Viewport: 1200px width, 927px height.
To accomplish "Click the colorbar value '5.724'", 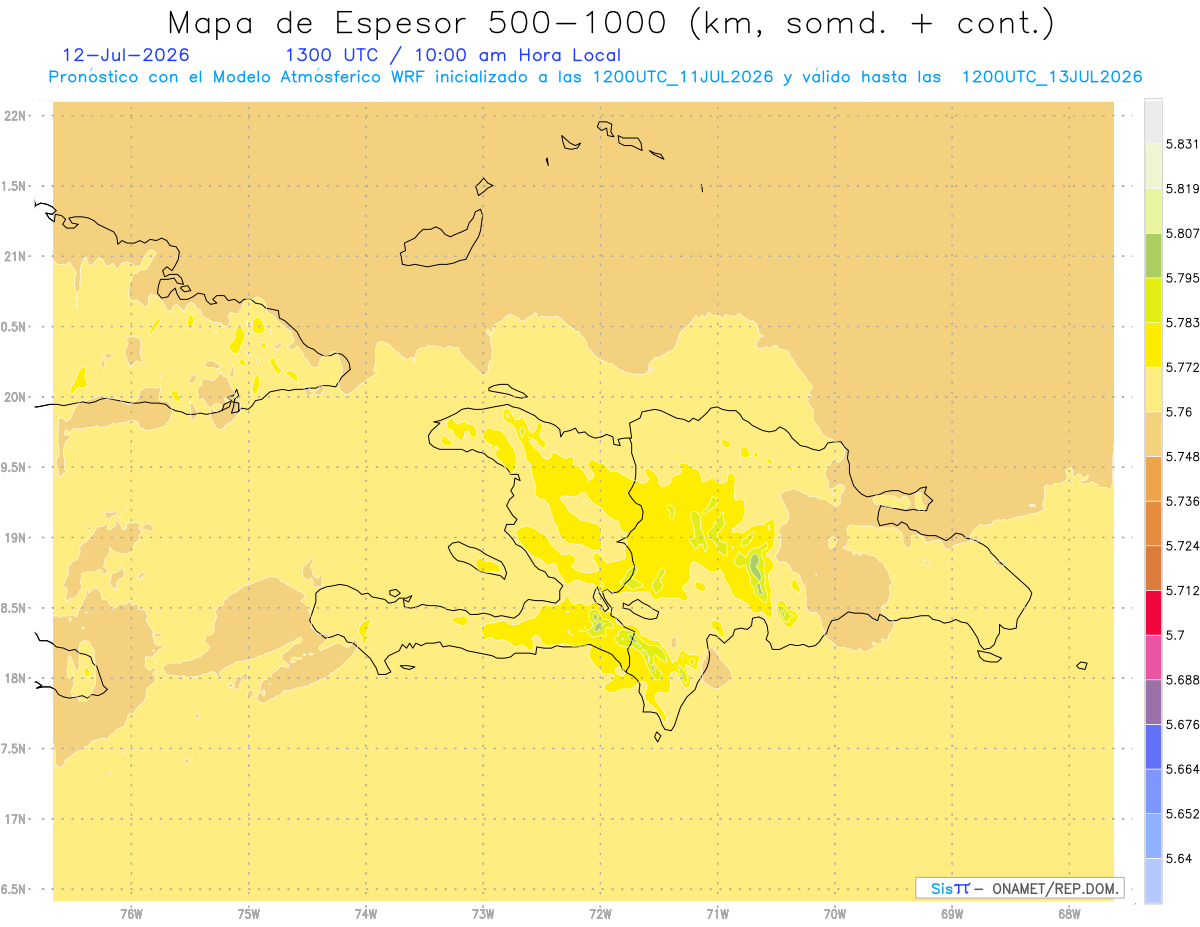I will [1183, 546].
